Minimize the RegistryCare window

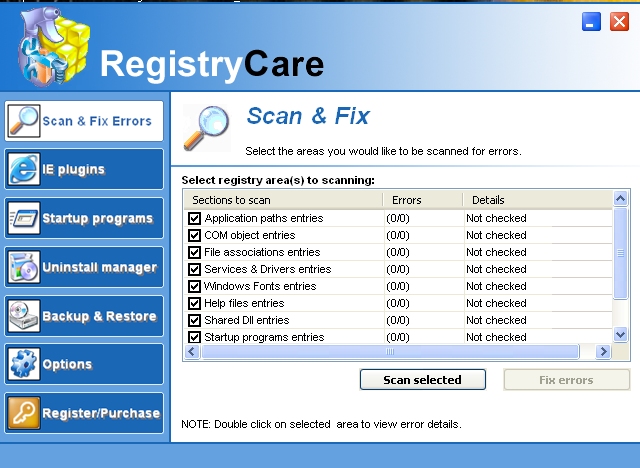(x=591, y=22)
